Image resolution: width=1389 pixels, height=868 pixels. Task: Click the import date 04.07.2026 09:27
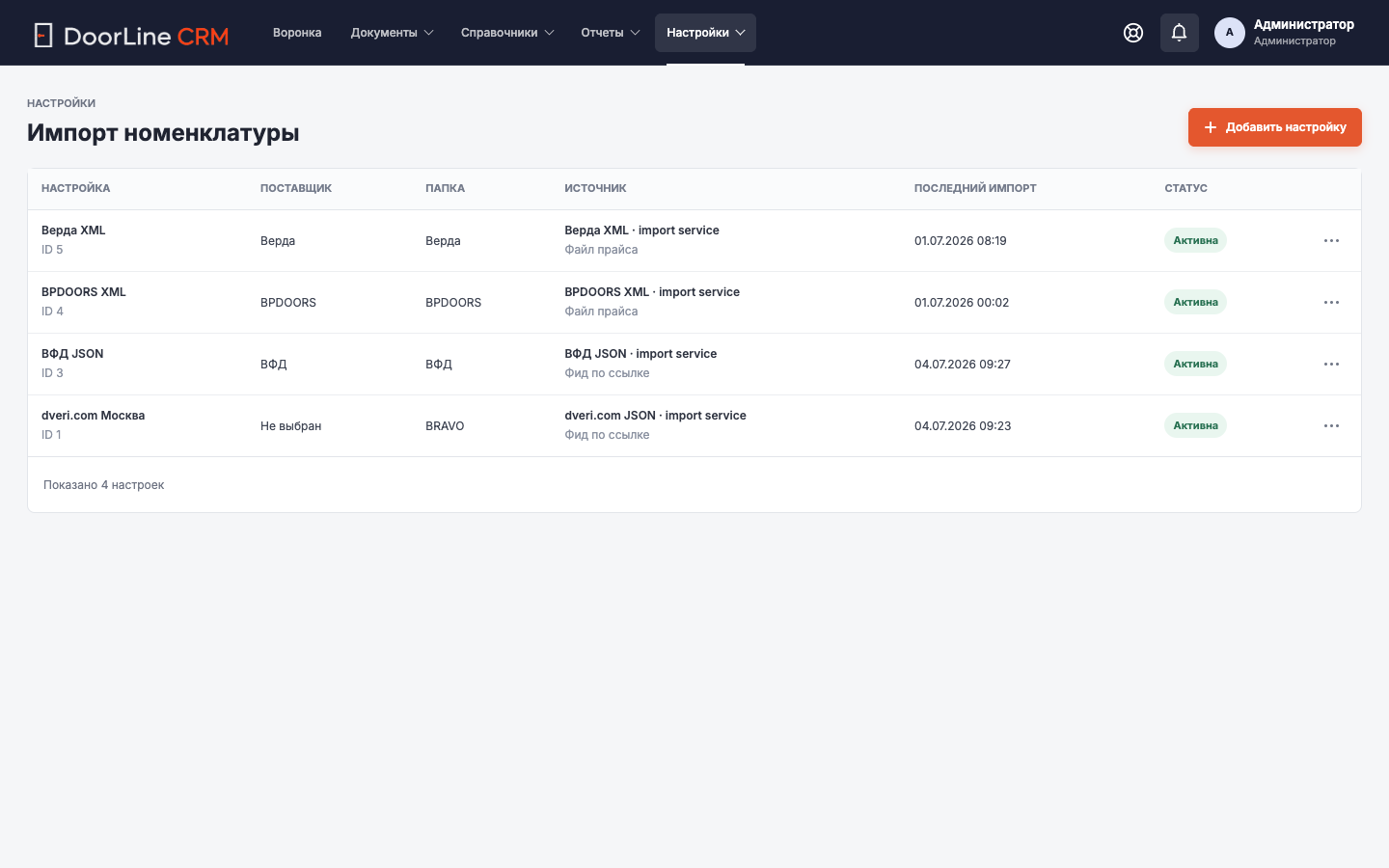963,365
